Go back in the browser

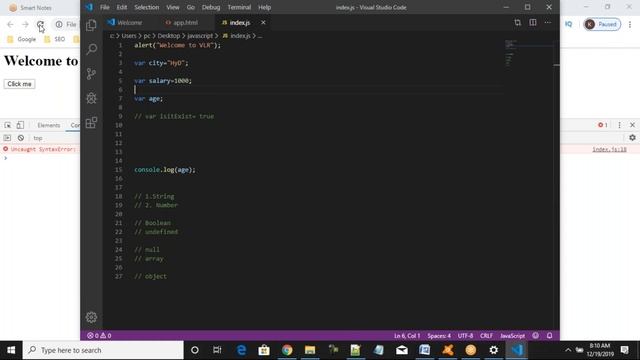coord(10,25)
